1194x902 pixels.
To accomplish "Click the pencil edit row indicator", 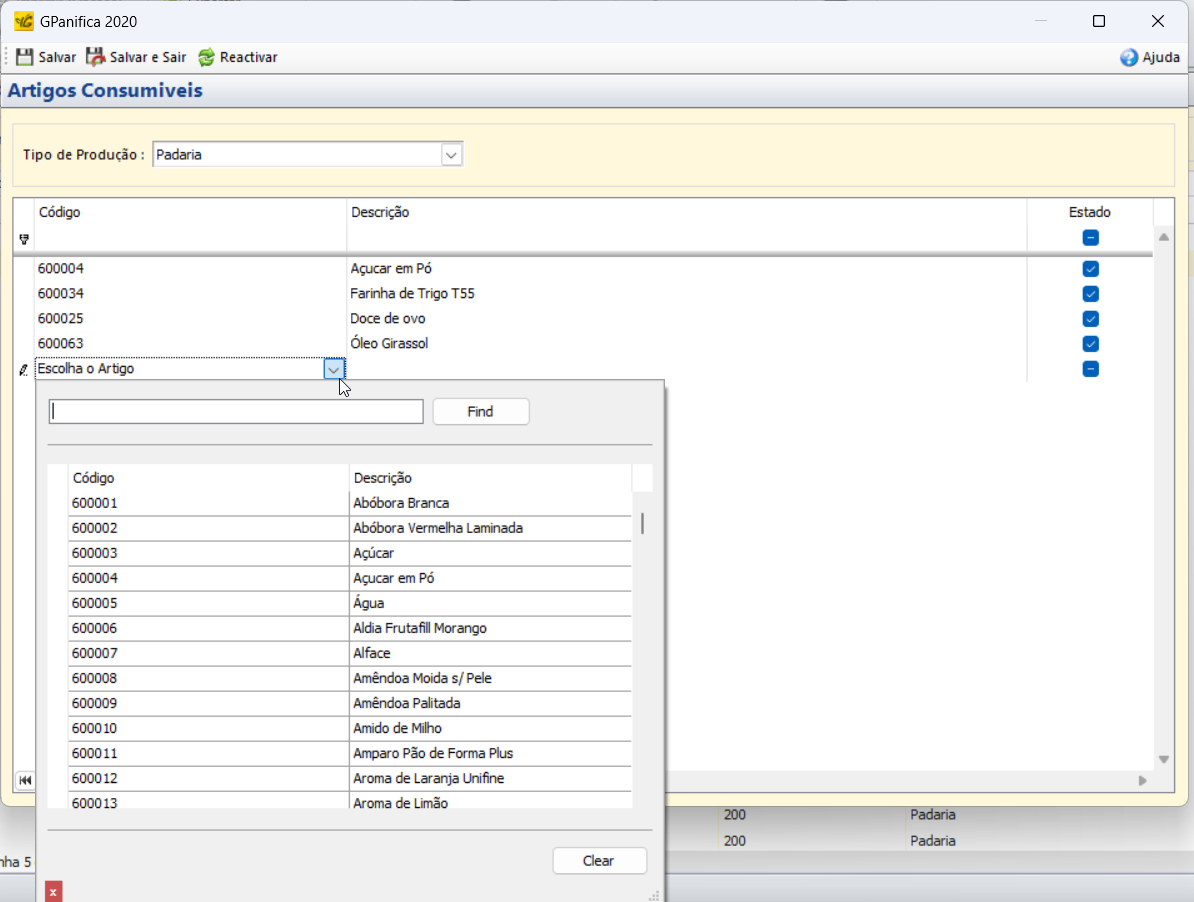I will (x=24, y=369).
